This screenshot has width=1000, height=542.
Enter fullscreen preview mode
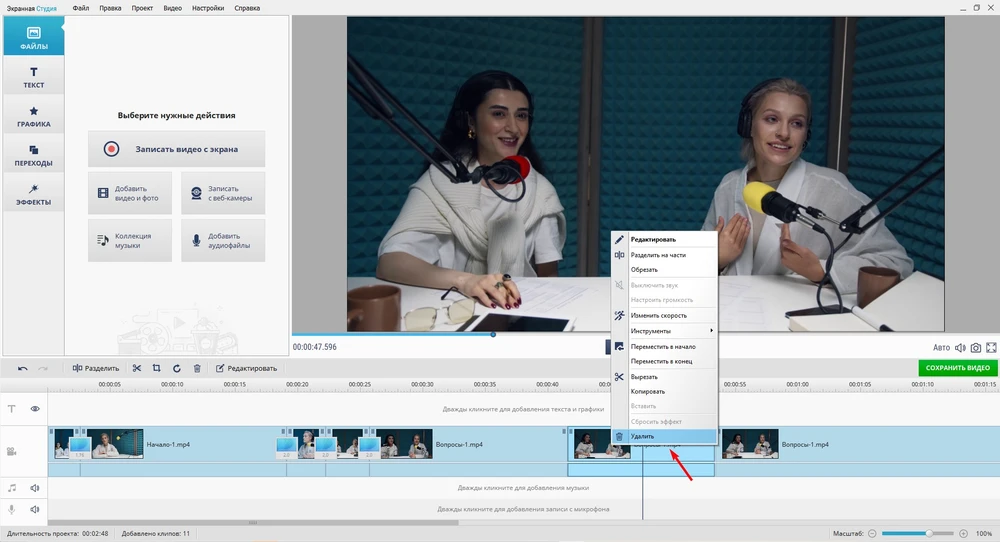(x=991, y=348)
